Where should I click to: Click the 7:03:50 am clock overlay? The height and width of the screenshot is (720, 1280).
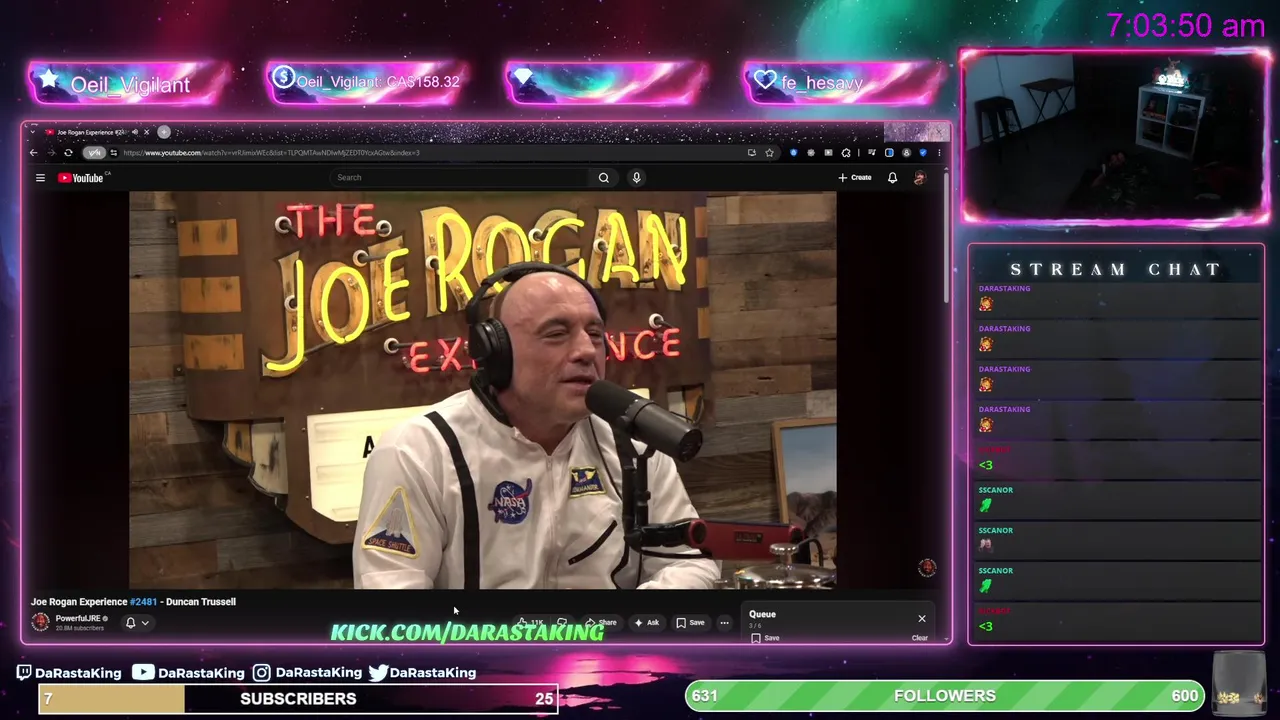tap(1185, 27)
